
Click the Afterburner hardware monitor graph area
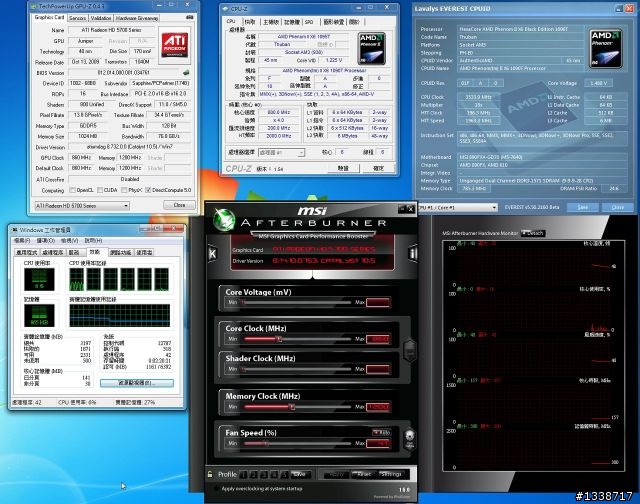coord(534,355)
